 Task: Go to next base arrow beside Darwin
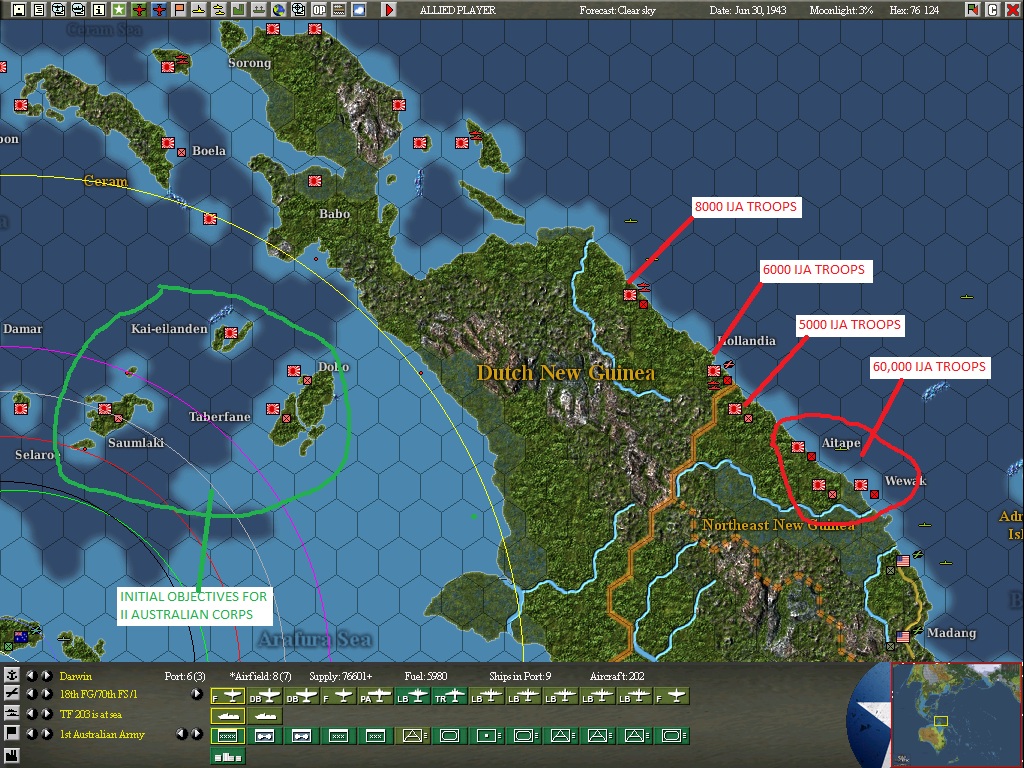pyautogui.click(x=46, y=675)
